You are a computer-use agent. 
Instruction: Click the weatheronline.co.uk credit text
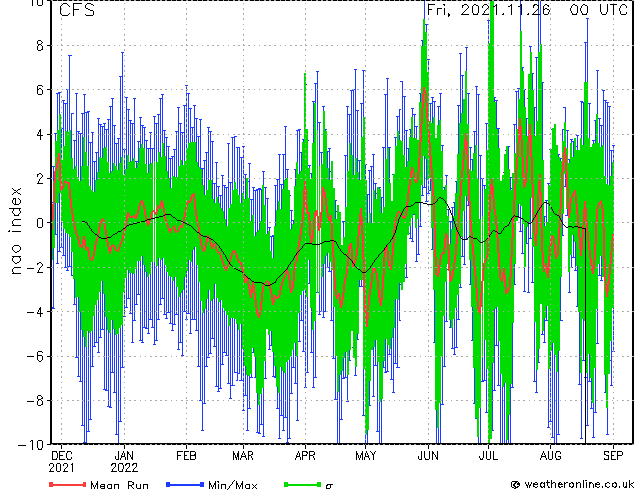click(x=579, y=484)
